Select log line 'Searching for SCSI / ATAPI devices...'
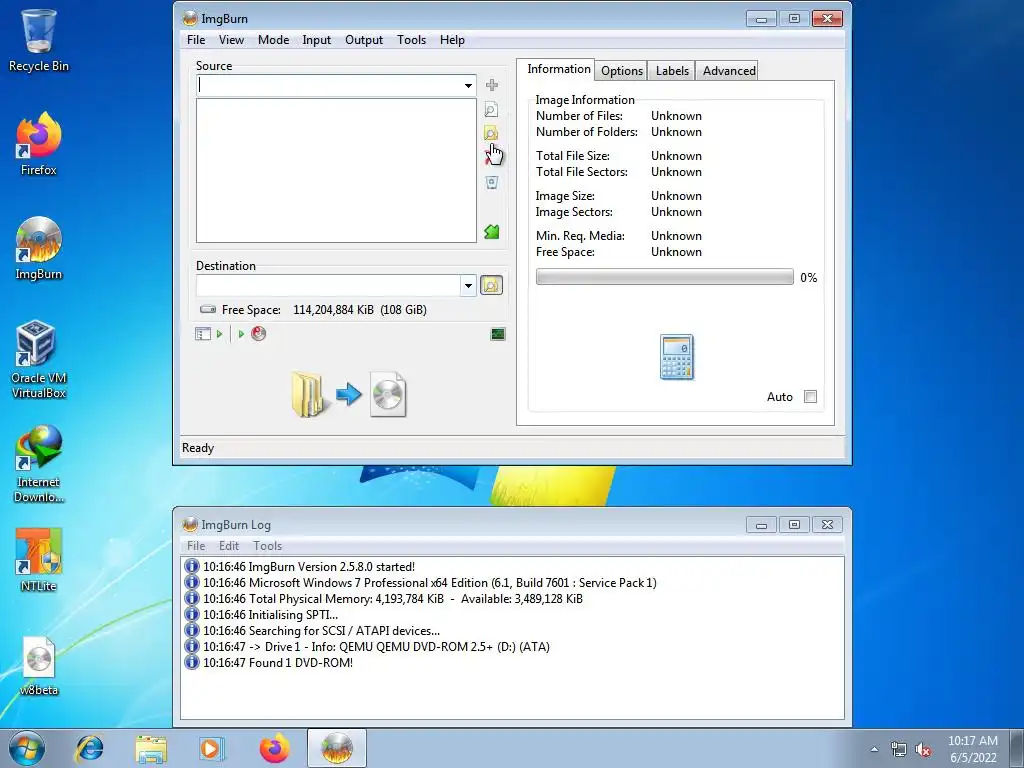 point(321,631)
